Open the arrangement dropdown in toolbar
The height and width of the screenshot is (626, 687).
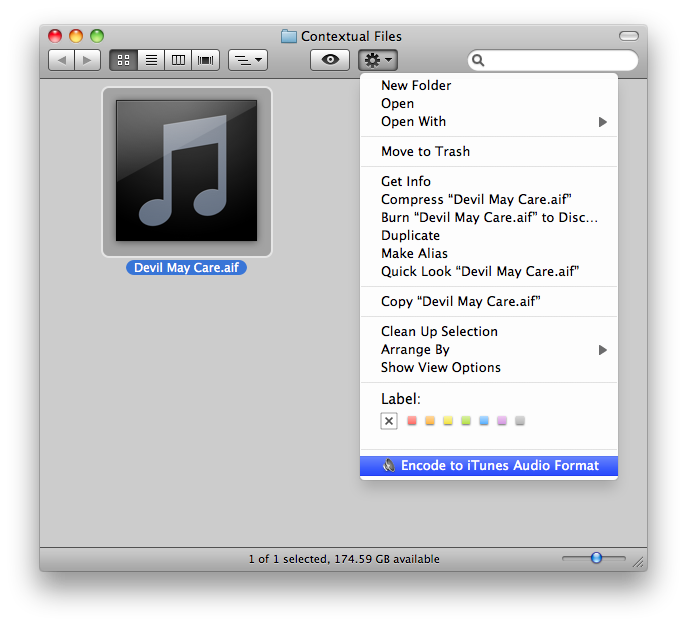point(247,60)
